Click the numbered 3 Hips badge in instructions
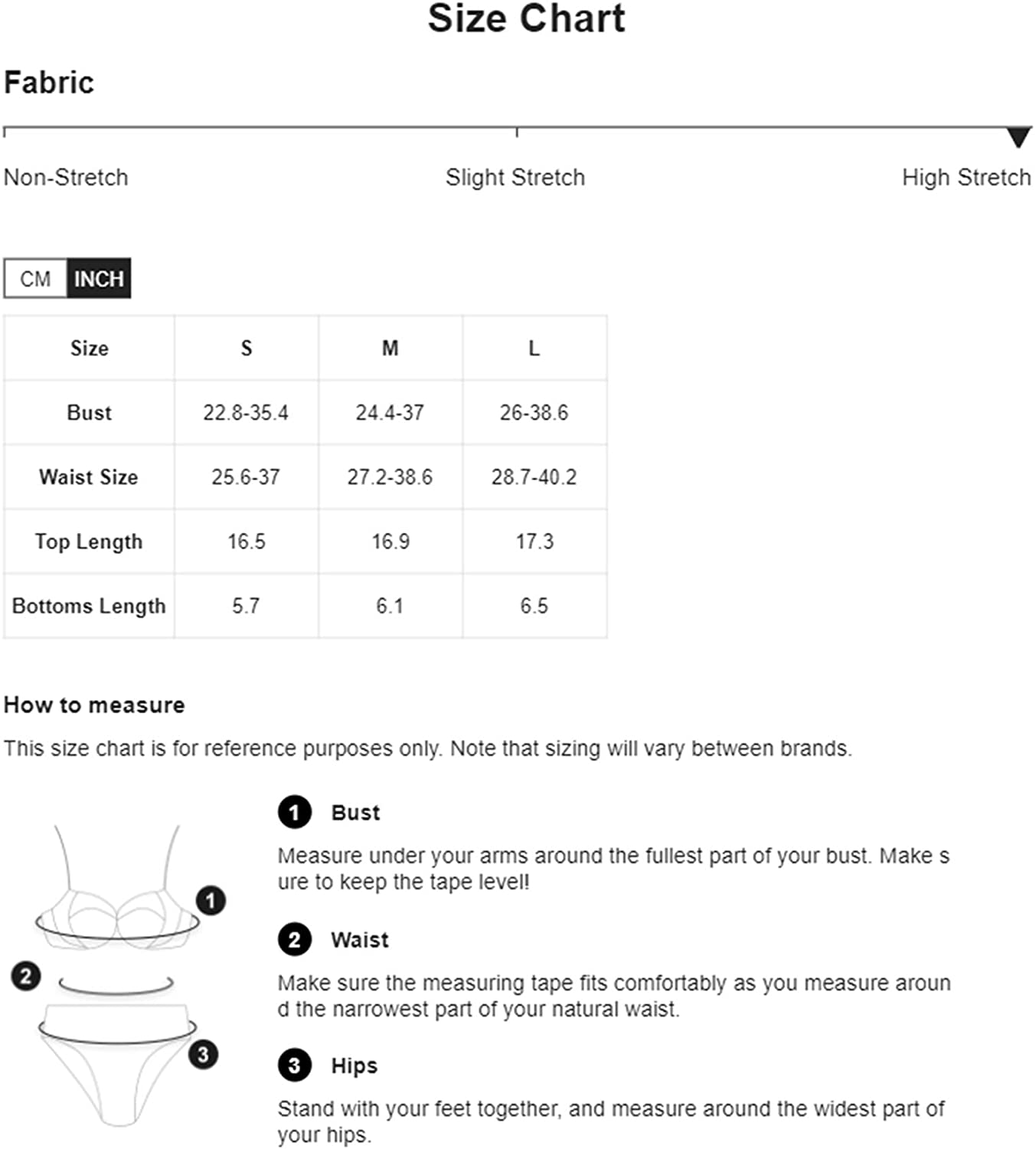1036x1149 pixels. [x=295, y=1066]
